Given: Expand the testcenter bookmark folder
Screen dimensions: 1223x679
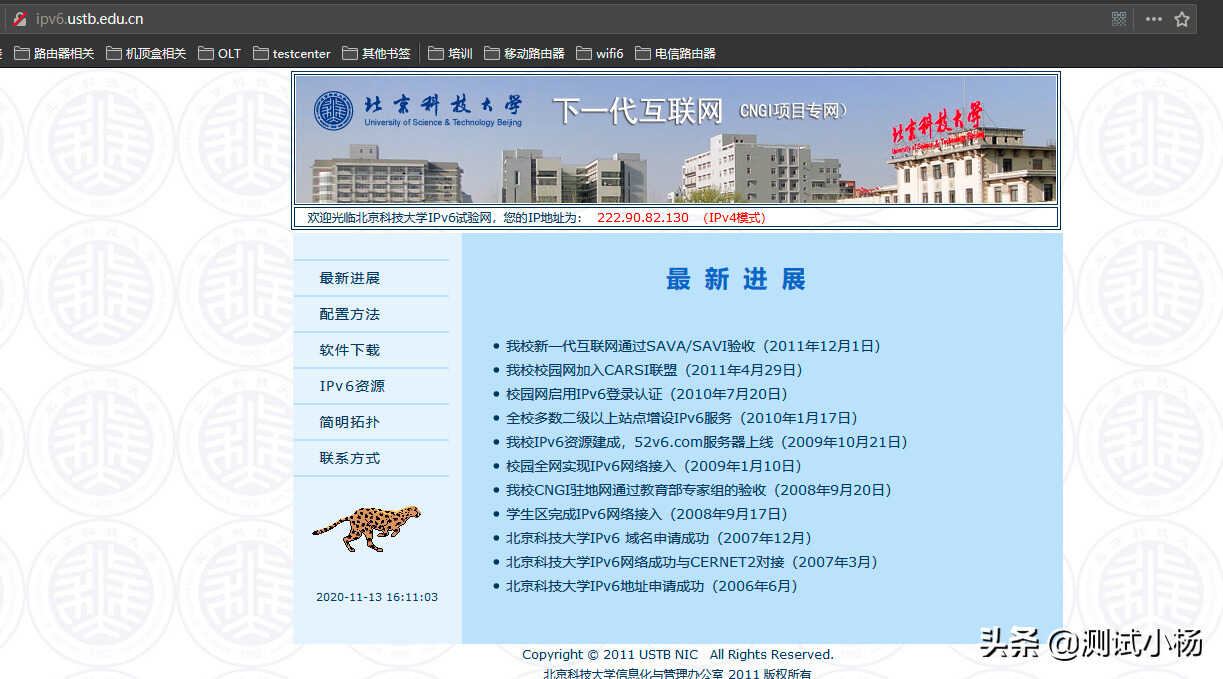Looking at the screenshot, I should coord(291,54).
